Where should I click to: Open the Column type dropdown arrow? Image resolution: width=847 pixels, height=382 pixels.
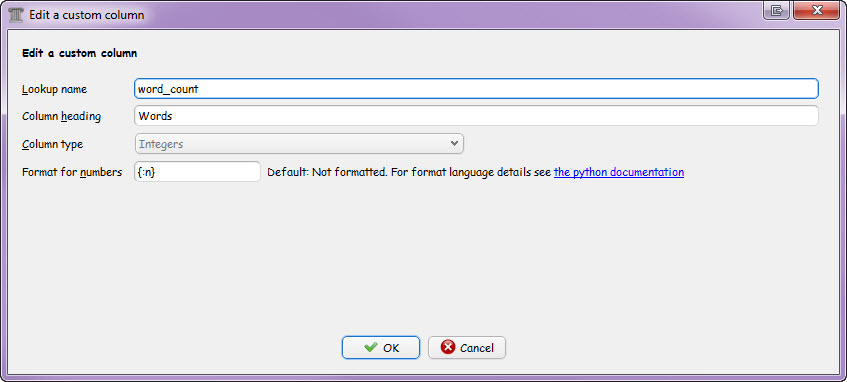tap(454, 144)
